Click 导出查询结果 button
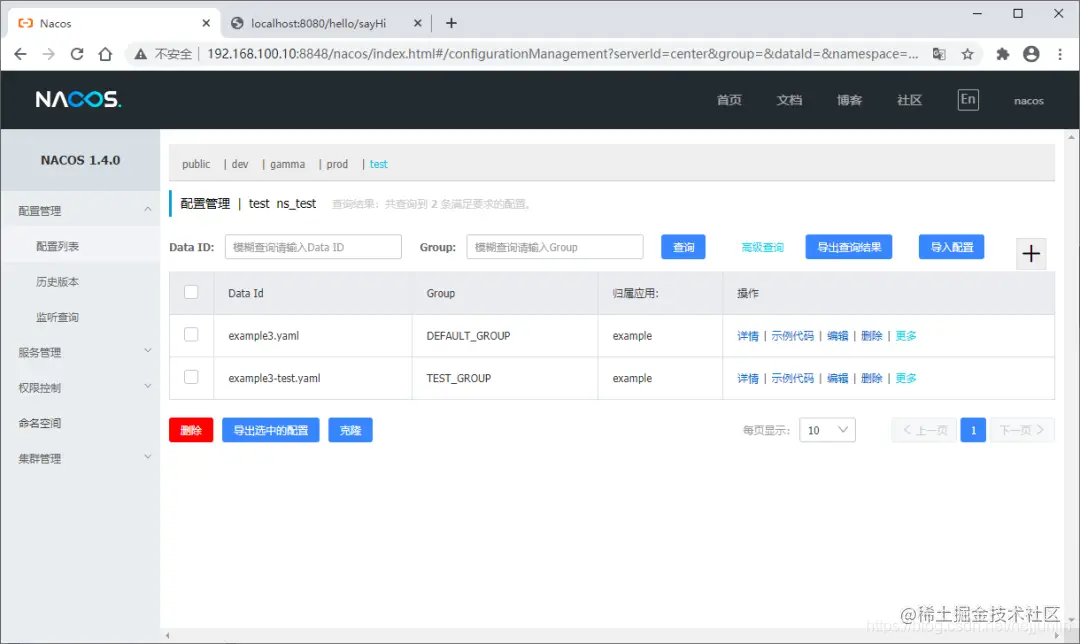Screen dimensions: 1080x644 (x=849, y=247)
